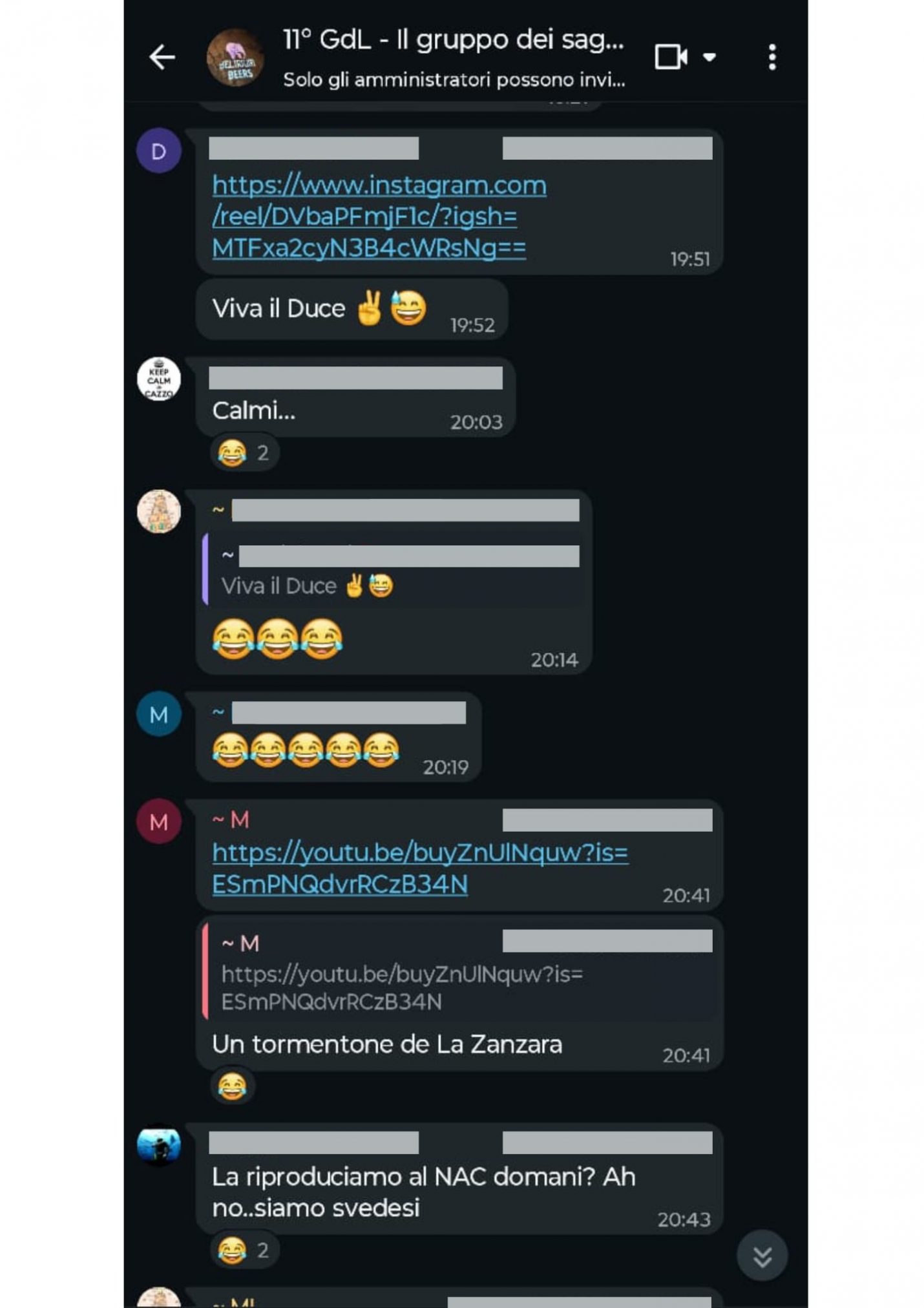The width and height of the screenshot is (924, 1308).
Task: Jump to the quoted youtu.be link reply
Action: click(x=460, y=971)
